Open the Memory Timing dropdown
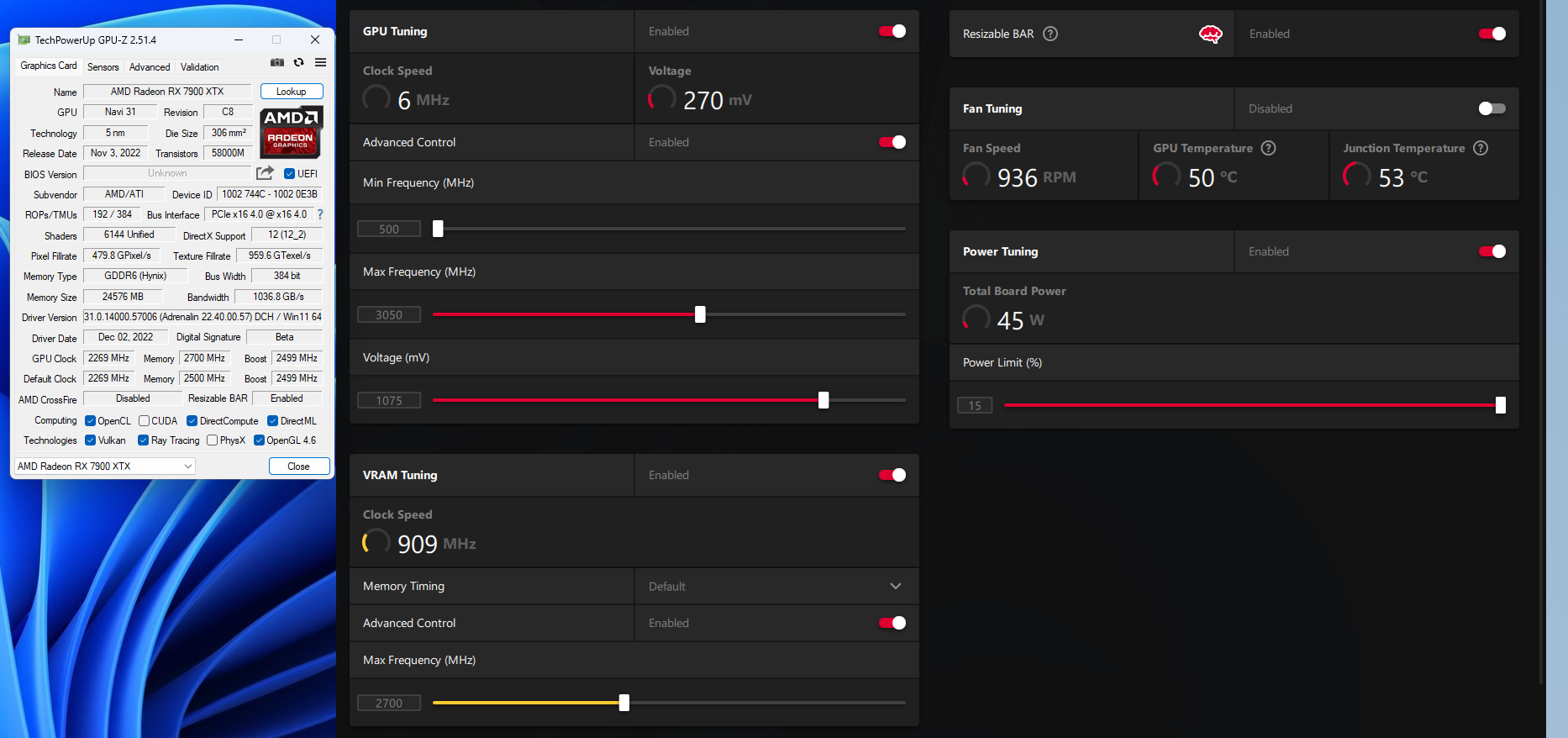1568x738 pixels. coord(776,586)
